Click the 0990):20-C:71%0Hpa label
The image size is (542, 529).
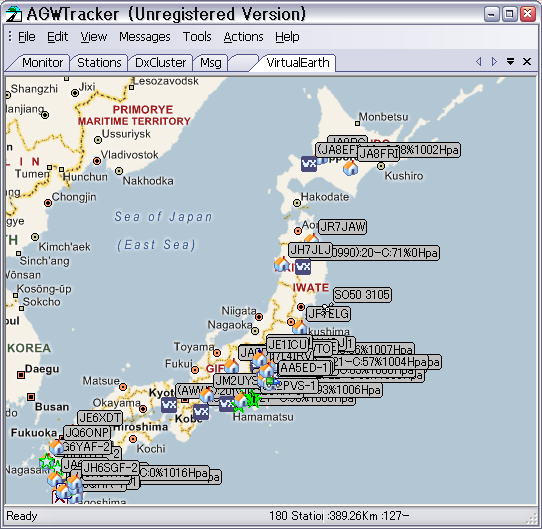click(385, 253)
